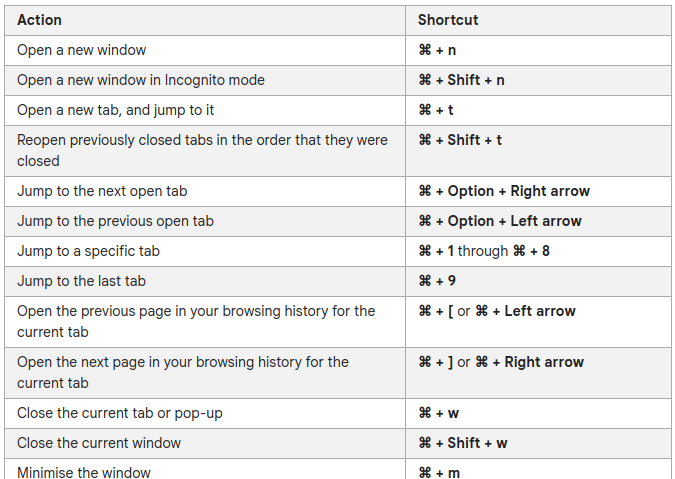
Task: Select the 'Open a new window' row text
Action: pos(81,50)
